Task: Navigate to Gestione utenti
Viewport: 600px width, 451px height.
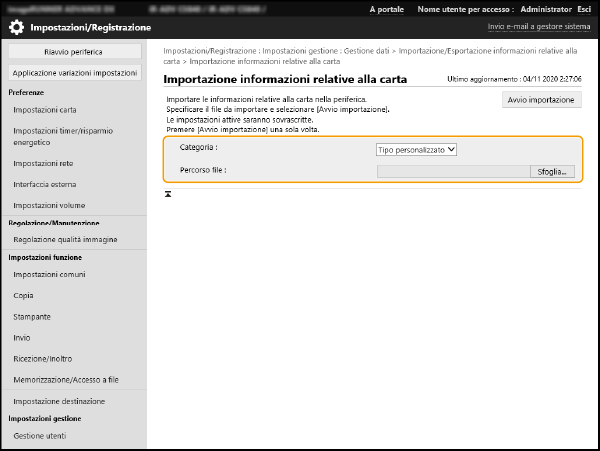Action: [40, 436]
